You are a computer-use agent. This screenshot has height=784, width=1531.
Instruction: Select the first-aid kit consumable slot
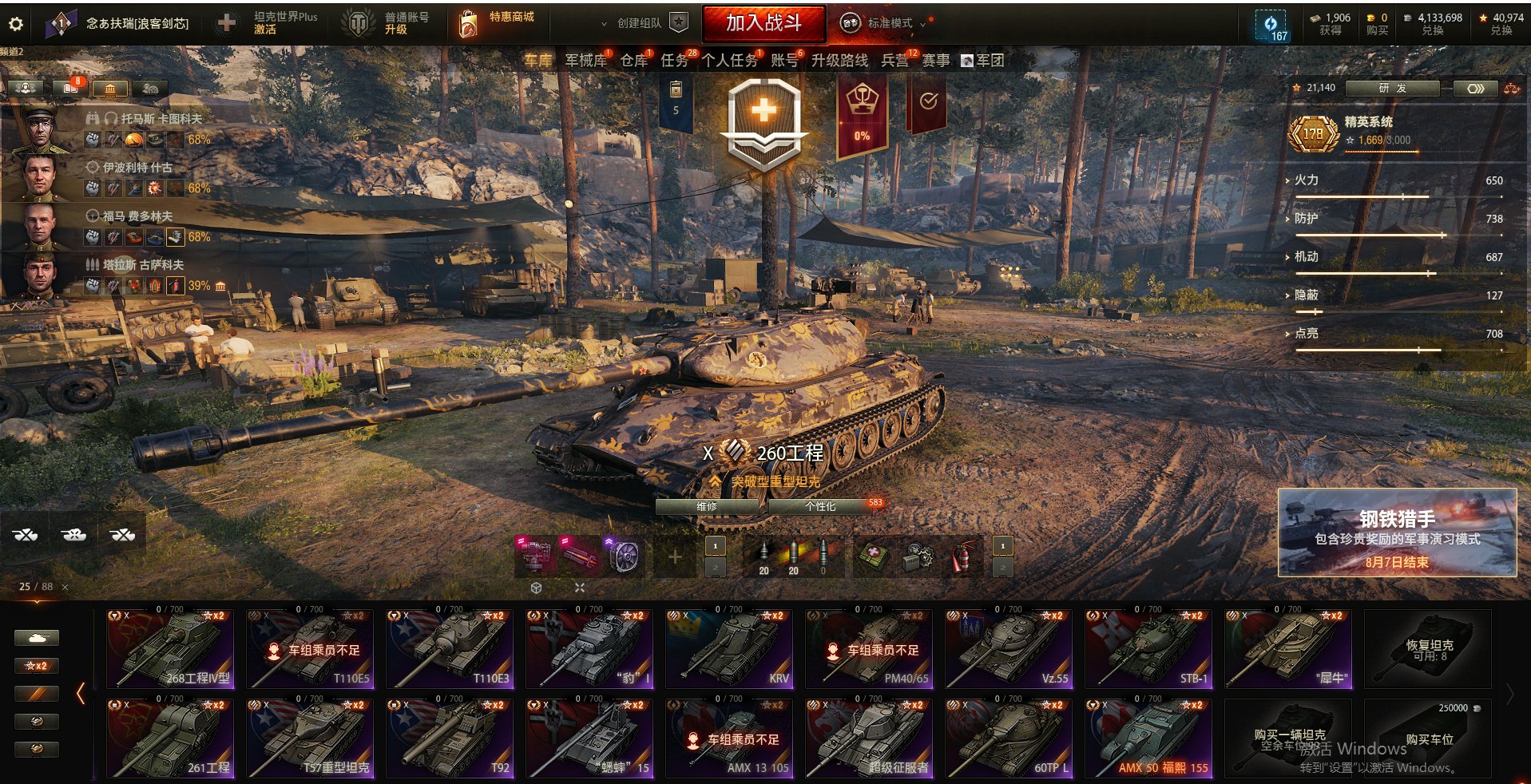[873, 556]
